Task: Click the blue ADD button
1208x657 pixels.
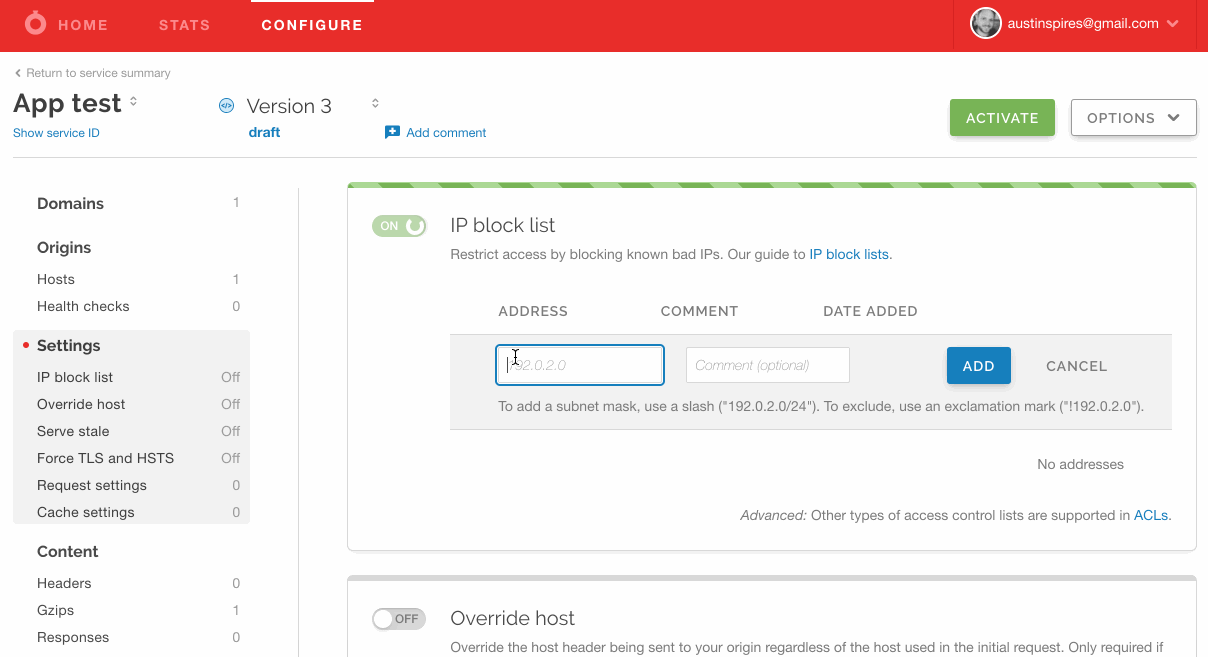Action: coord(978,366)
